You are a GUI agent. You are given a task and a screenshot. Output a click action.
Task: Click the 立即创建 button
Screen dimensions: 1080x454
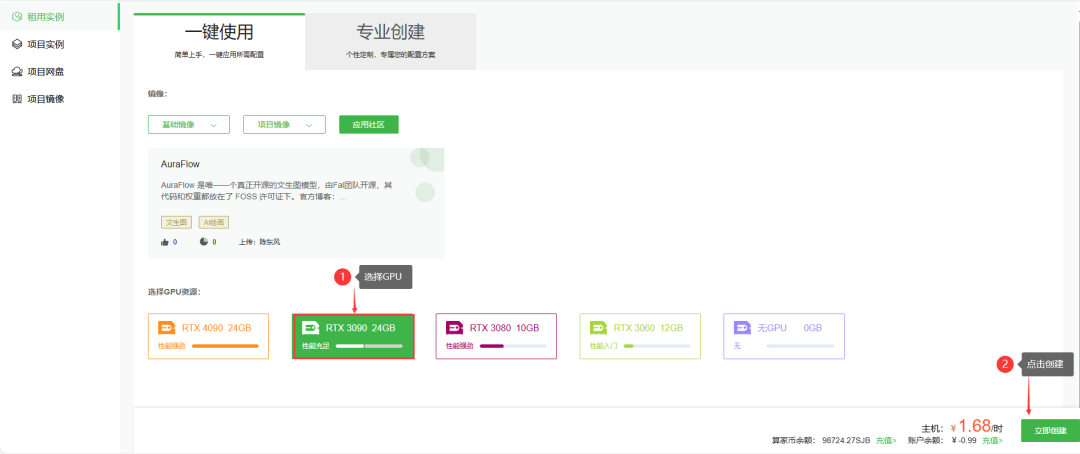[1050, 431]
